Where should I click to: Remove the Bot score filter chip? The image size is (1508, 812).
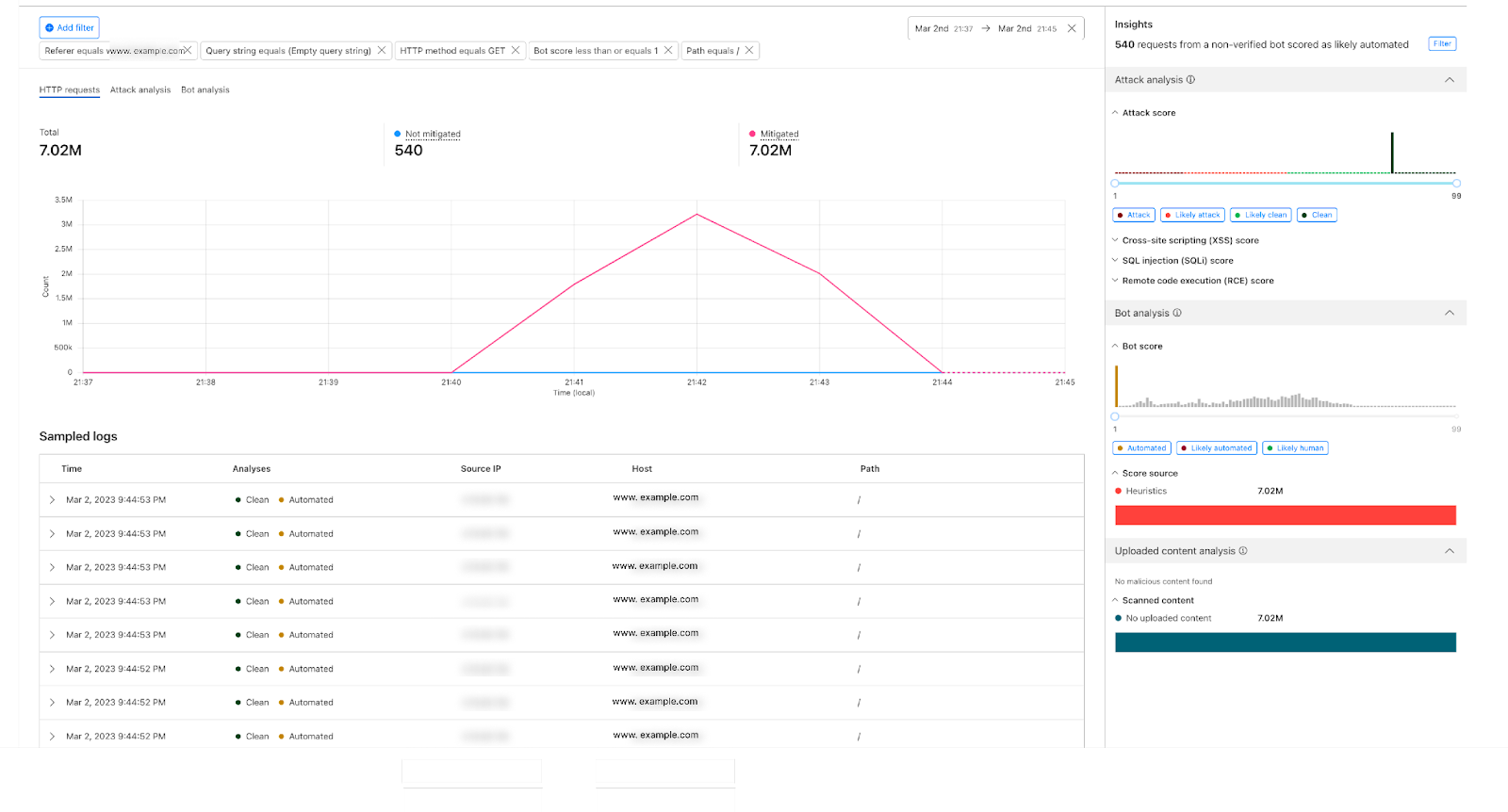point(668,51)
